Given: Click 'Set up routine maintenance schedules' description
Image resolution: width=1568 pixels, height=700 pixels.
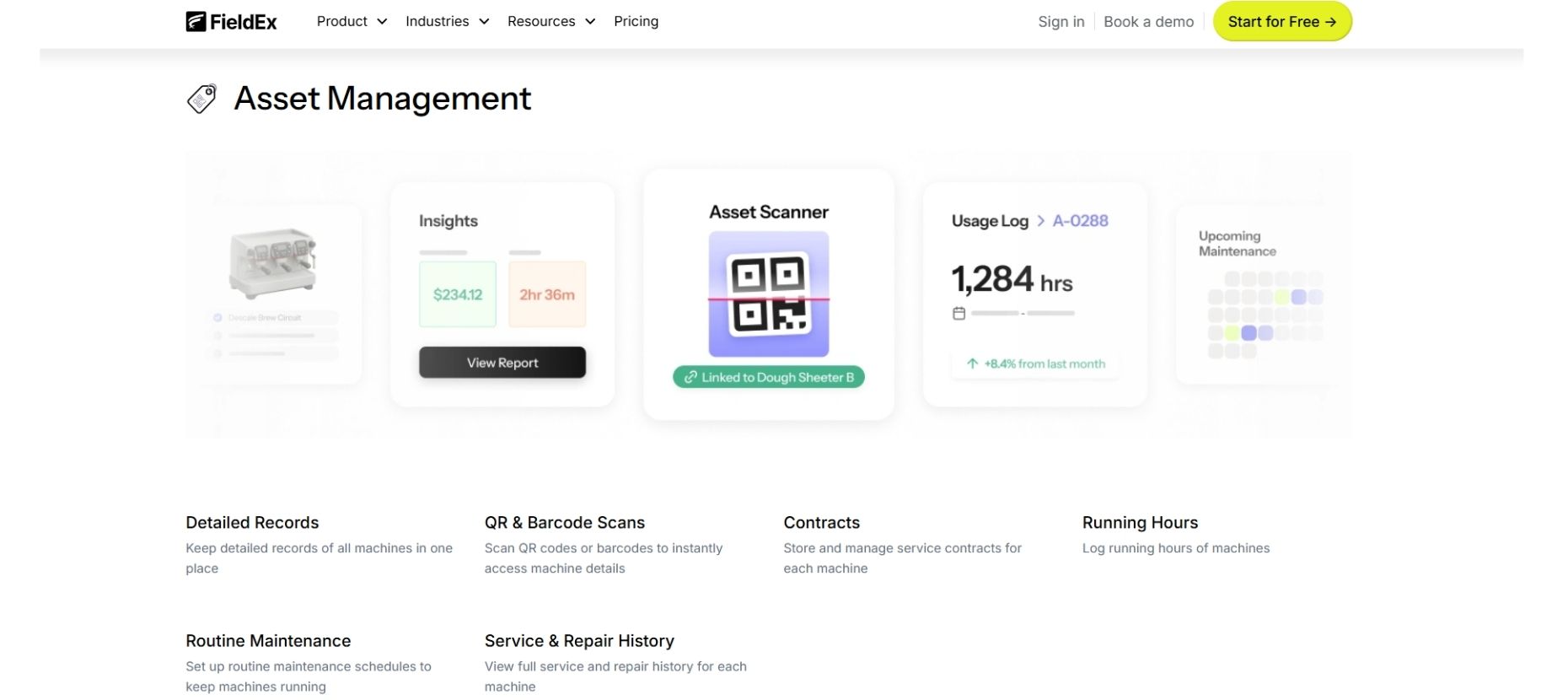Looking at the screenshot, I should pos(309,676).
